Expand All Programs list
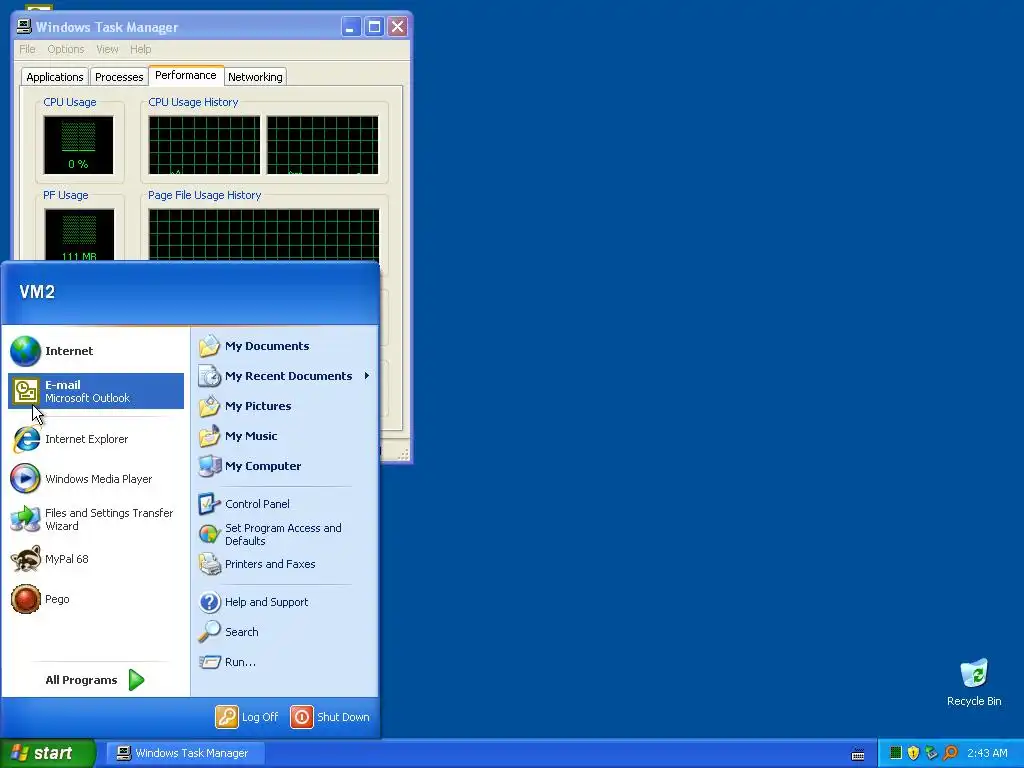The image size is (1024, 768). (x=95, y=680)
